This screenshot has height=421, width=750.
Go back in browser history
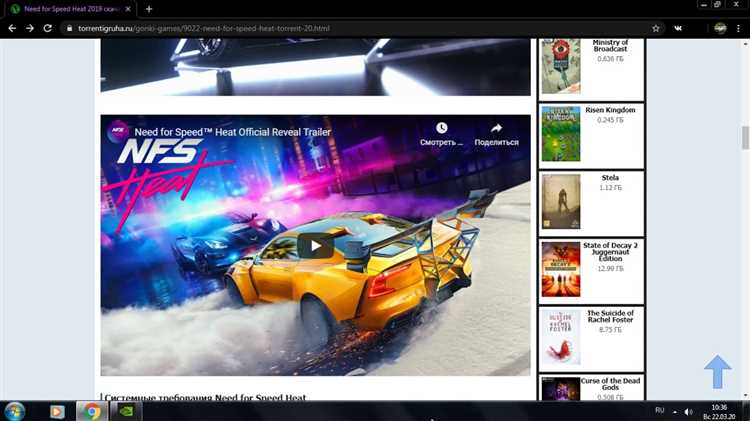(12, 28)
